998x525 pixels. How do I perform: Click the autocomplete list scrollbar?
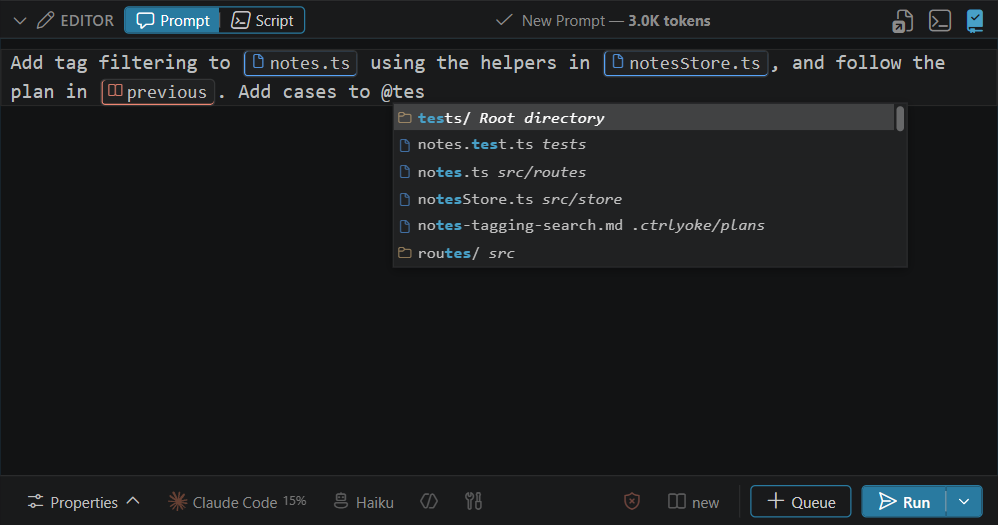(899, 119)
